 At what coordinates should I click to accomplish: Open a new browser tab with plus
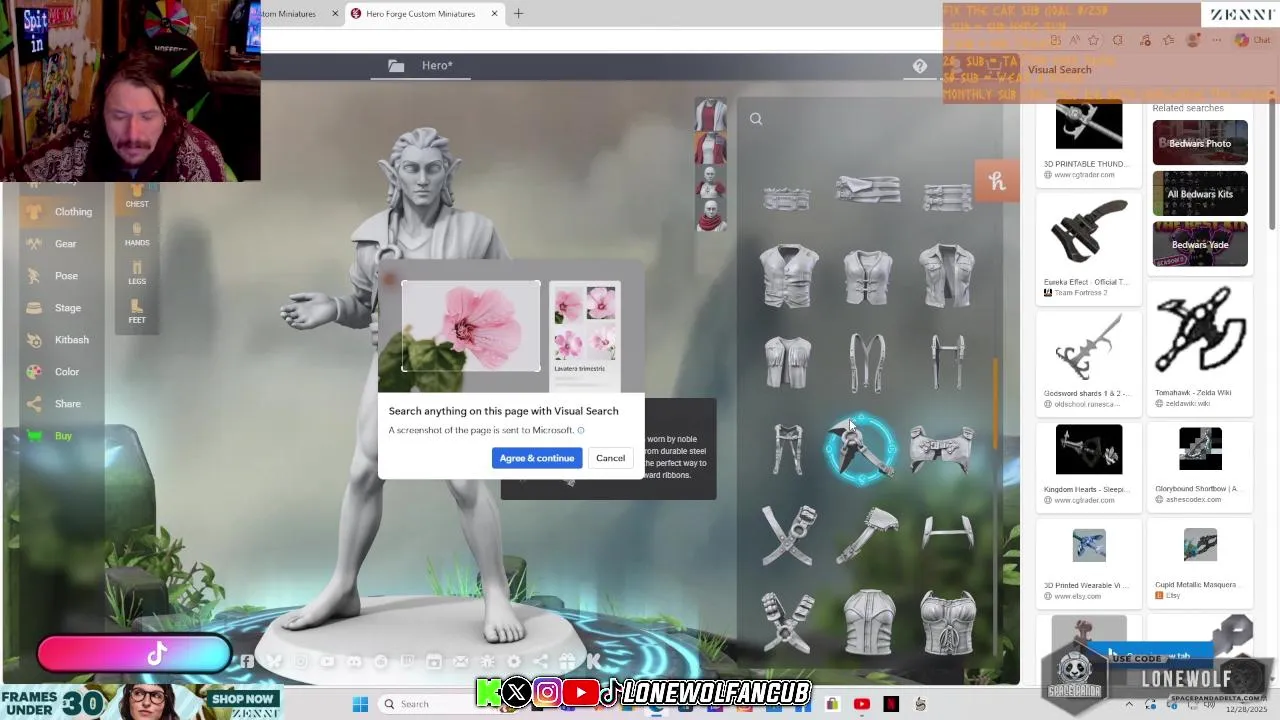coord(518,14)
